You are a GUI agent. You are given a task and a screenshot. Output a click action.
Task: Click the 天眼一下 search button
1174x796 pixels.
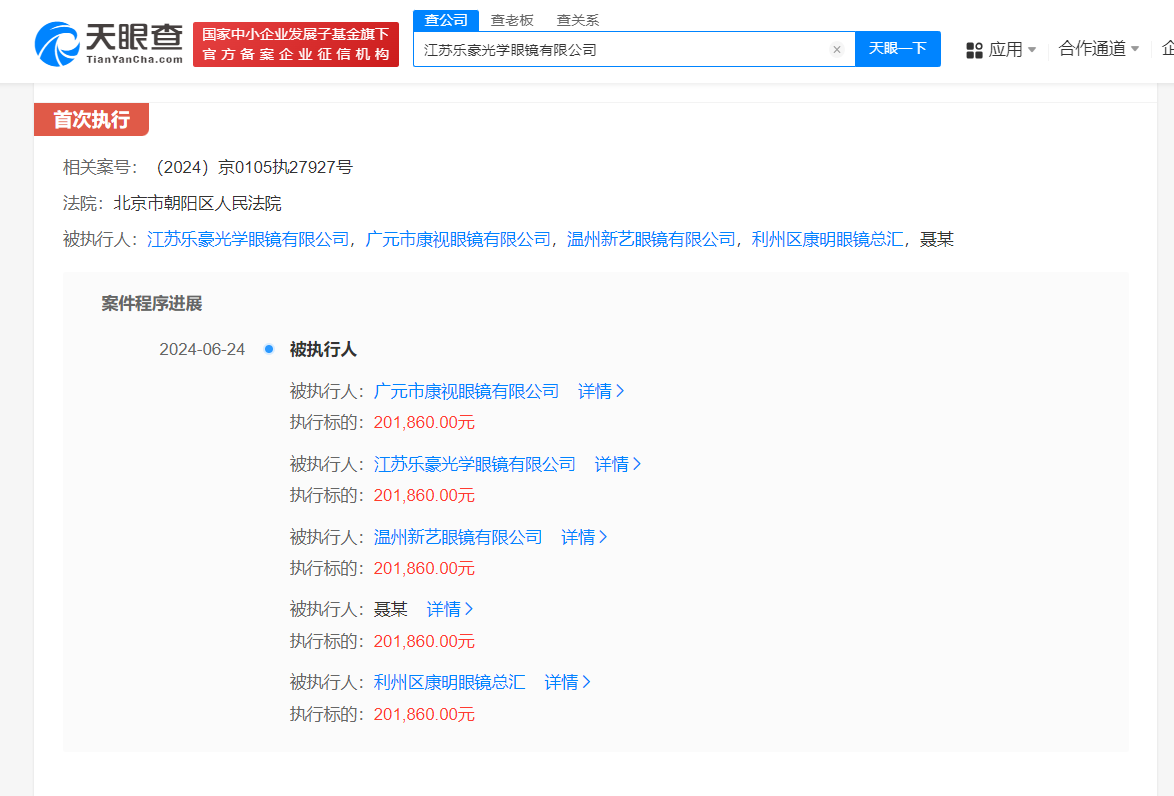tap(898, 49)
